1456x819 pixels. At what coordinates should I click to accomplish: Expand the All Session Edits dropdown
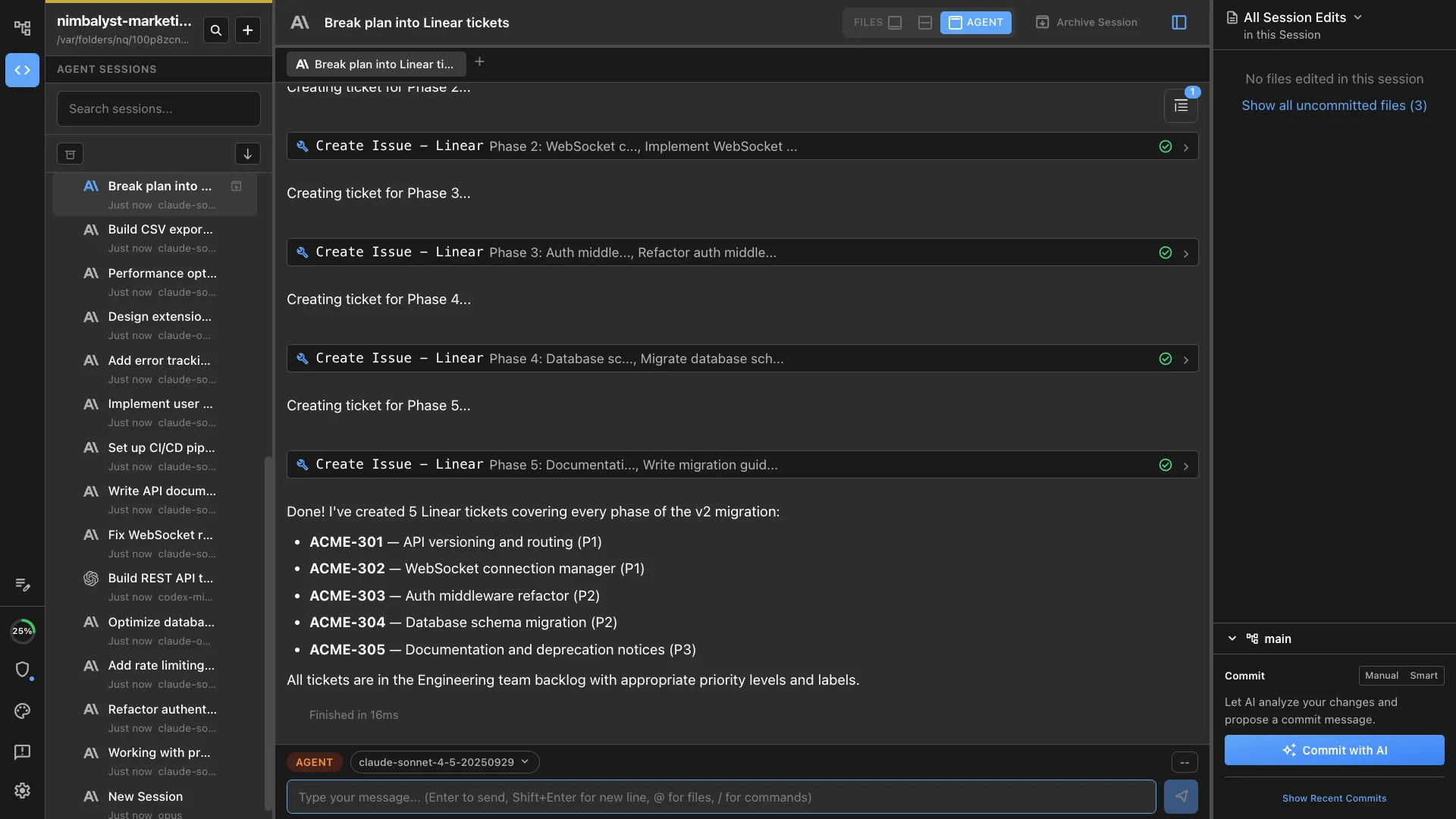(1358, 16)
